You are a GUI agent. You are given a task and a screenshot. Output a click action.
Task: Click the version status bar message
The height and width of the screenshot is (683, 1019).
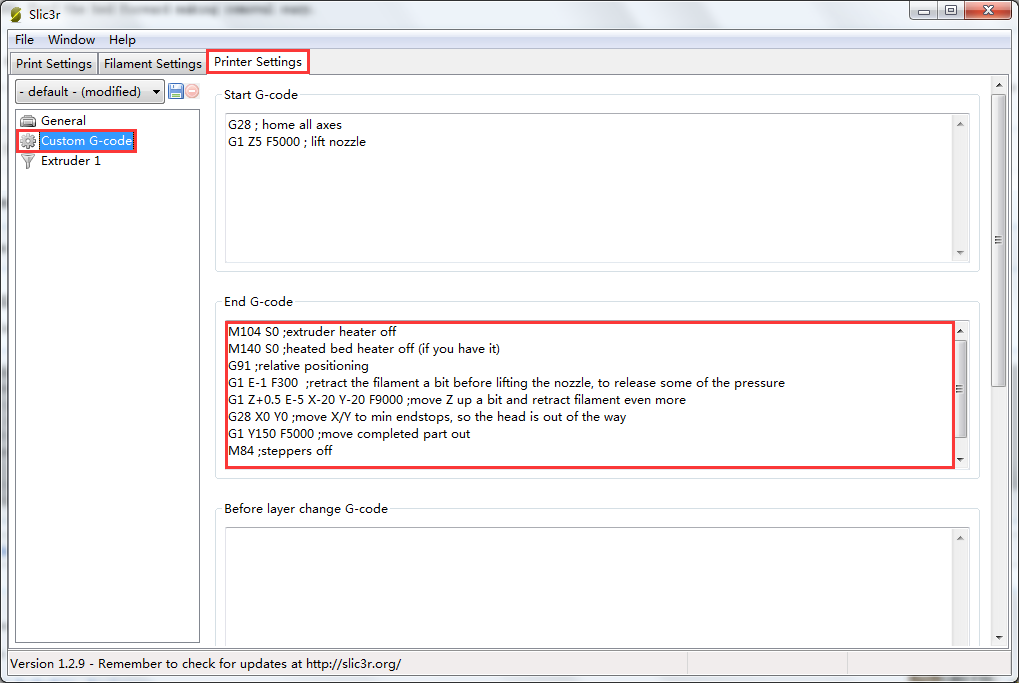(205, 664)
